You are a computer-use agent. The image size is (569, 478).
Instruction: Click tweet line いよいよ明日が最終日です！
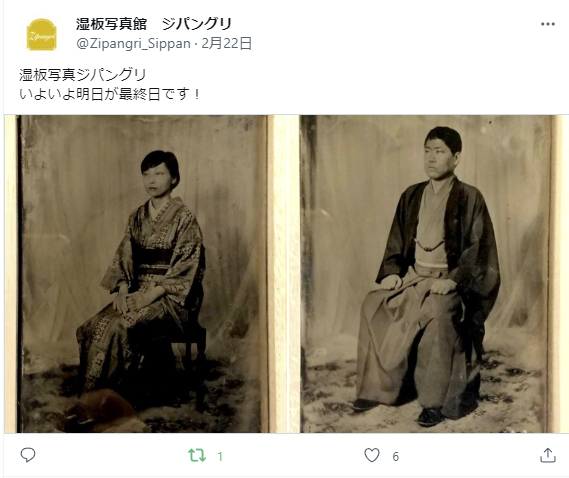110,94
